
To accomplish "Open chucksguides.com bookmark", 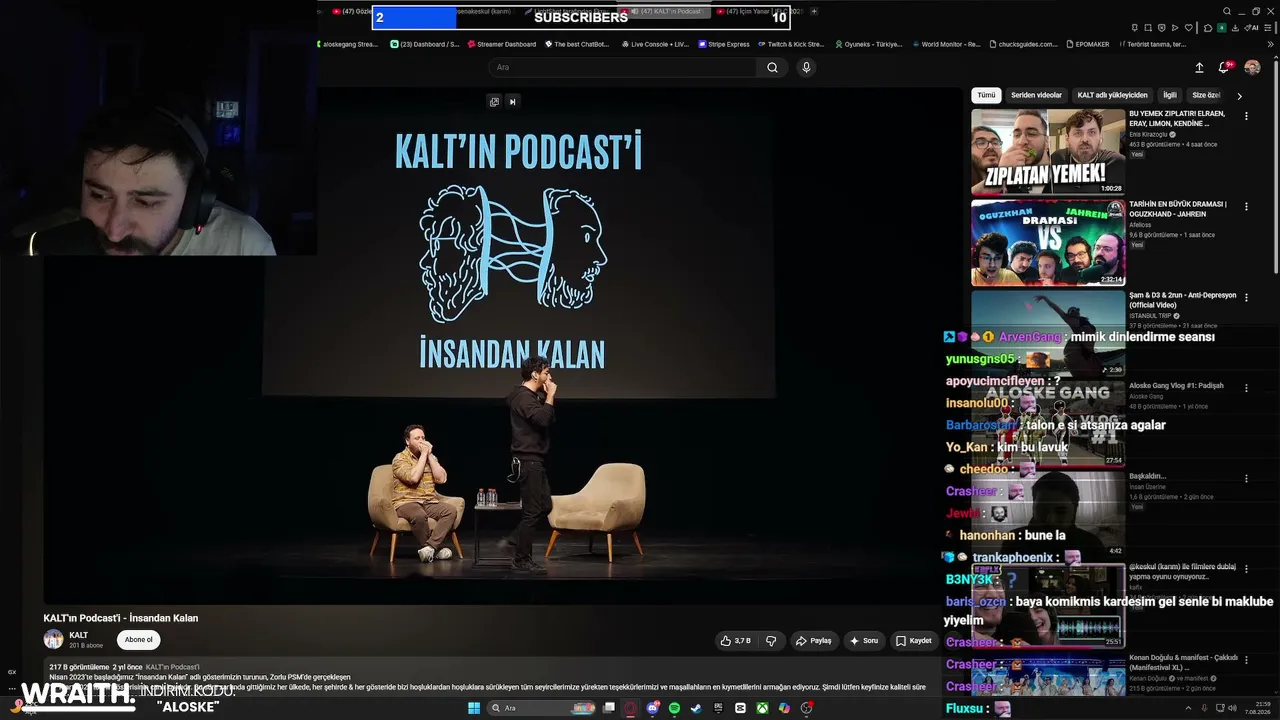I will click(x=1025, y=44).
